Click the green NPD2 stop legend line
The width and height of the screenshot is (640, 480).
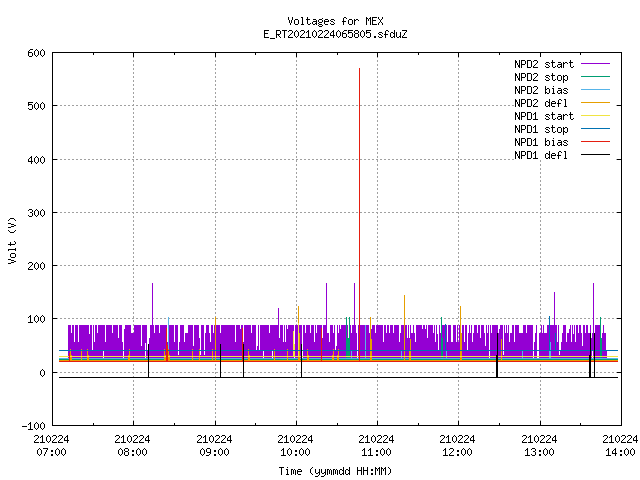[596, 77]
